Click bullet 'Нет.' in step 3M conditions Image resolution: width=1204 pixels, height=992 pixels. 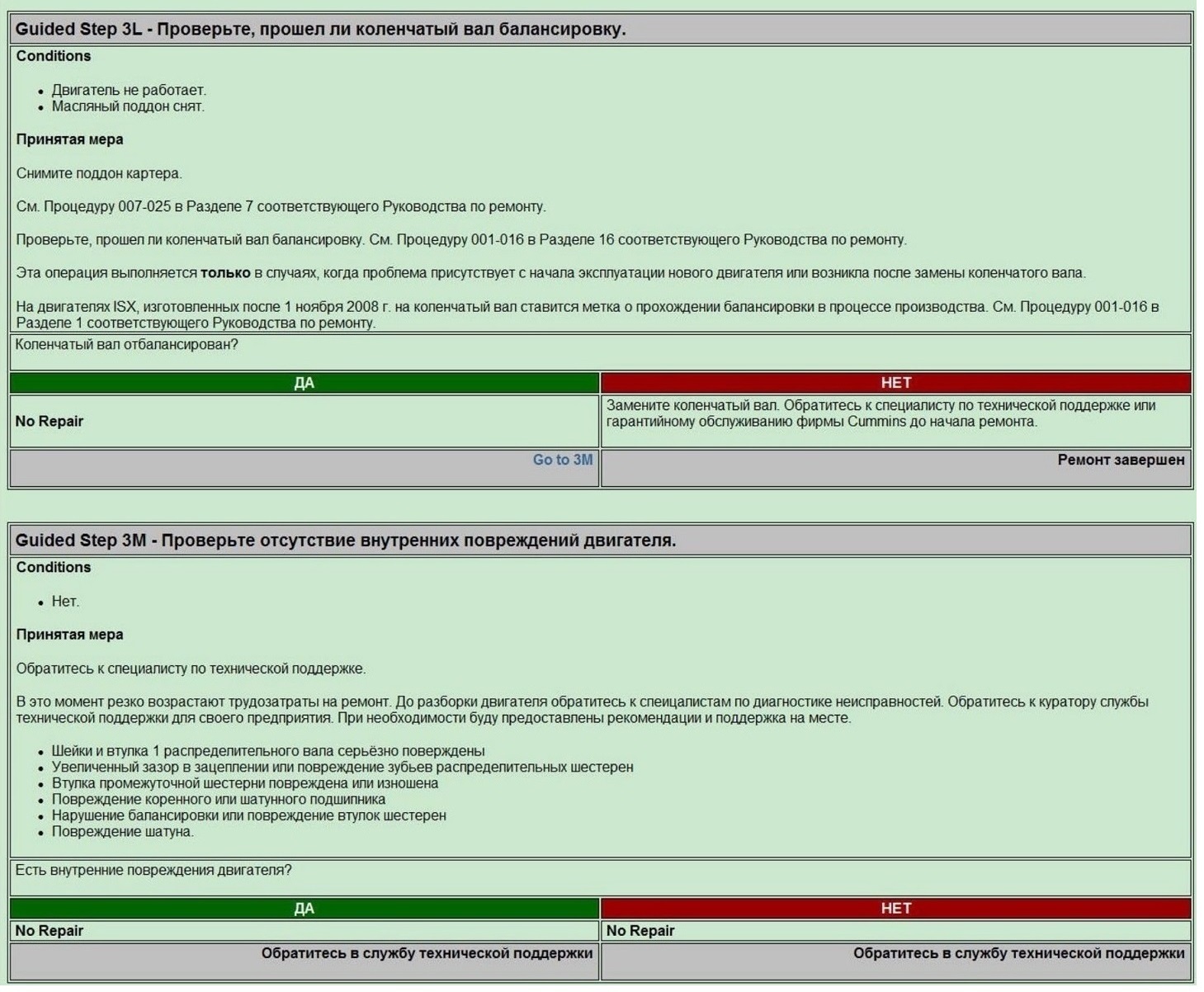pos(66,602)
